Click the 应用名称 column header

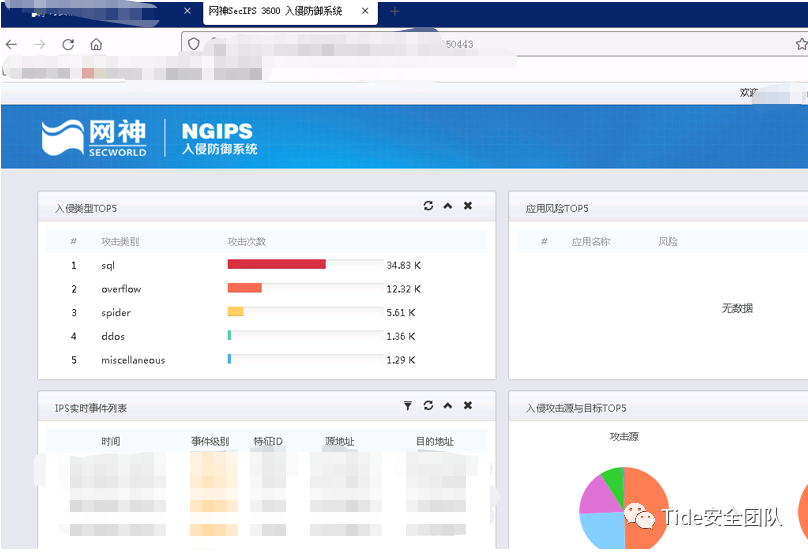click(x=591, y=242)
